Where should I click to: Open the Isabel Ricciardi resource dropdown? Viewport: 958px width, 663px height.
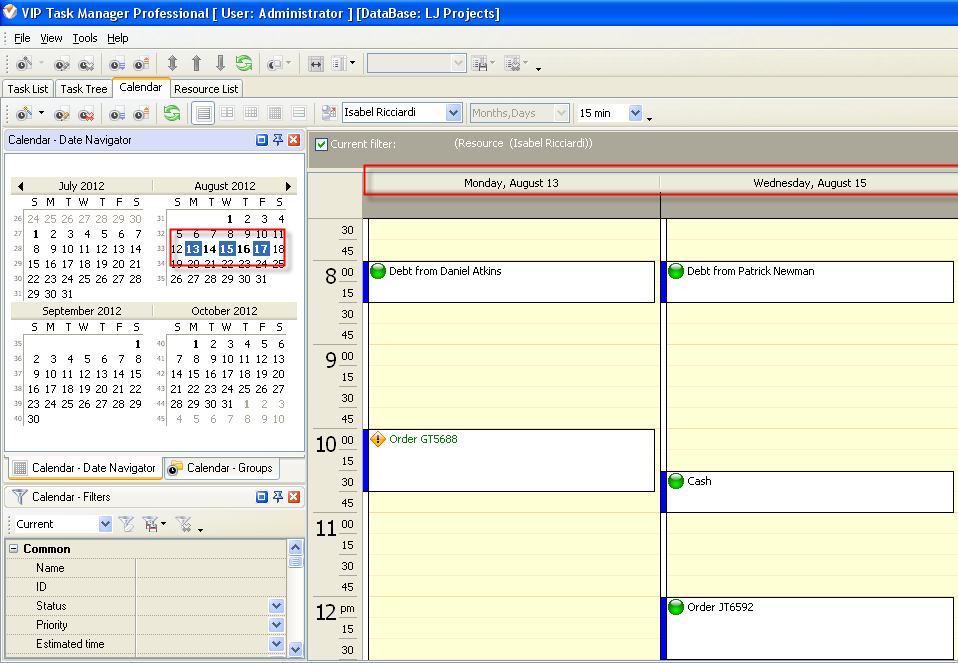coord(453,113)
